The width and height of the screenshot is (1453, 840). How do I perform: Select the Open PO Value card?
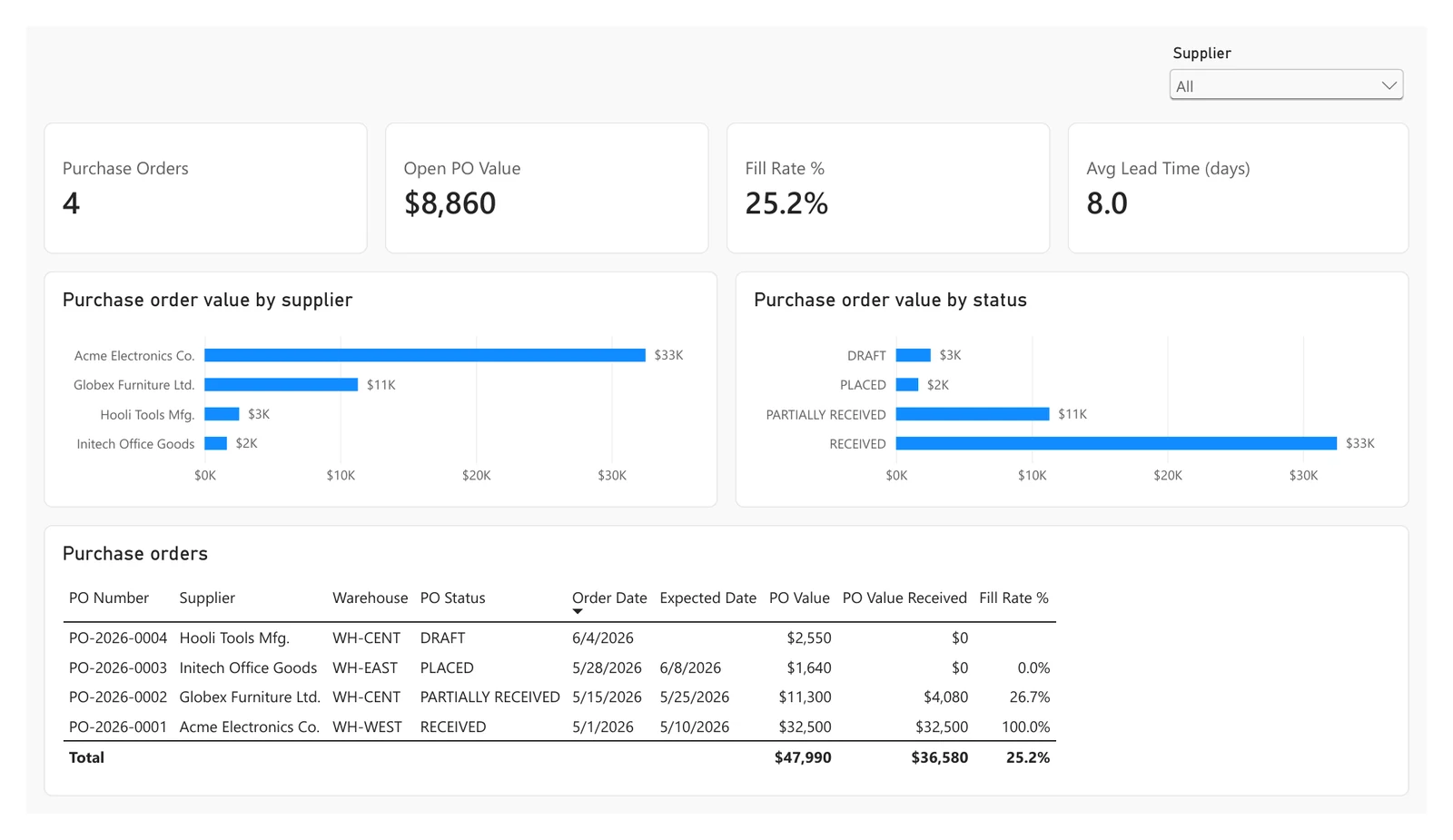(547, 188)
